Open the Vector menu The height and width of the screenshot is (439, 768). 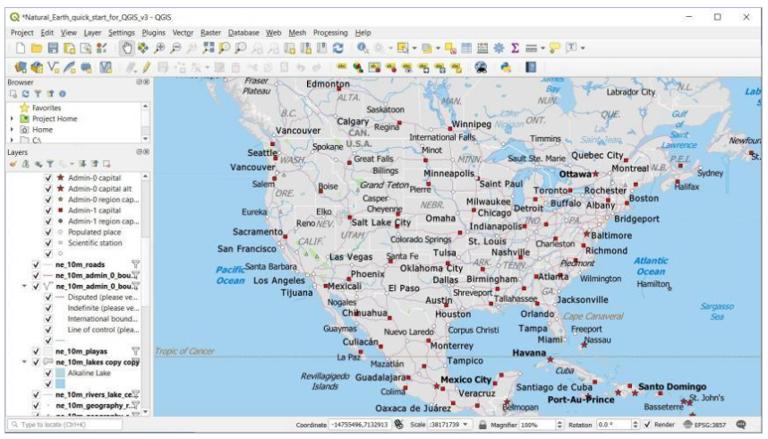coord(183,33)
